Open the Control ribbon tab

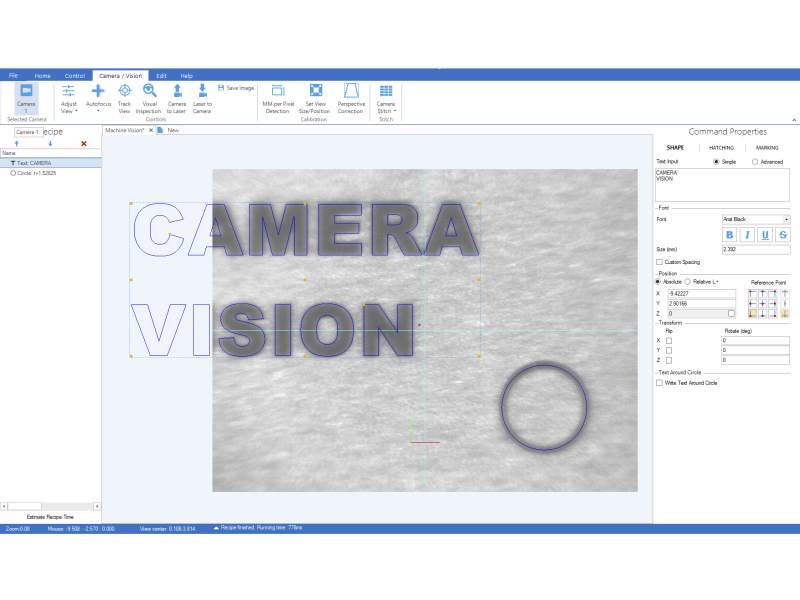[x=75, y=76]
